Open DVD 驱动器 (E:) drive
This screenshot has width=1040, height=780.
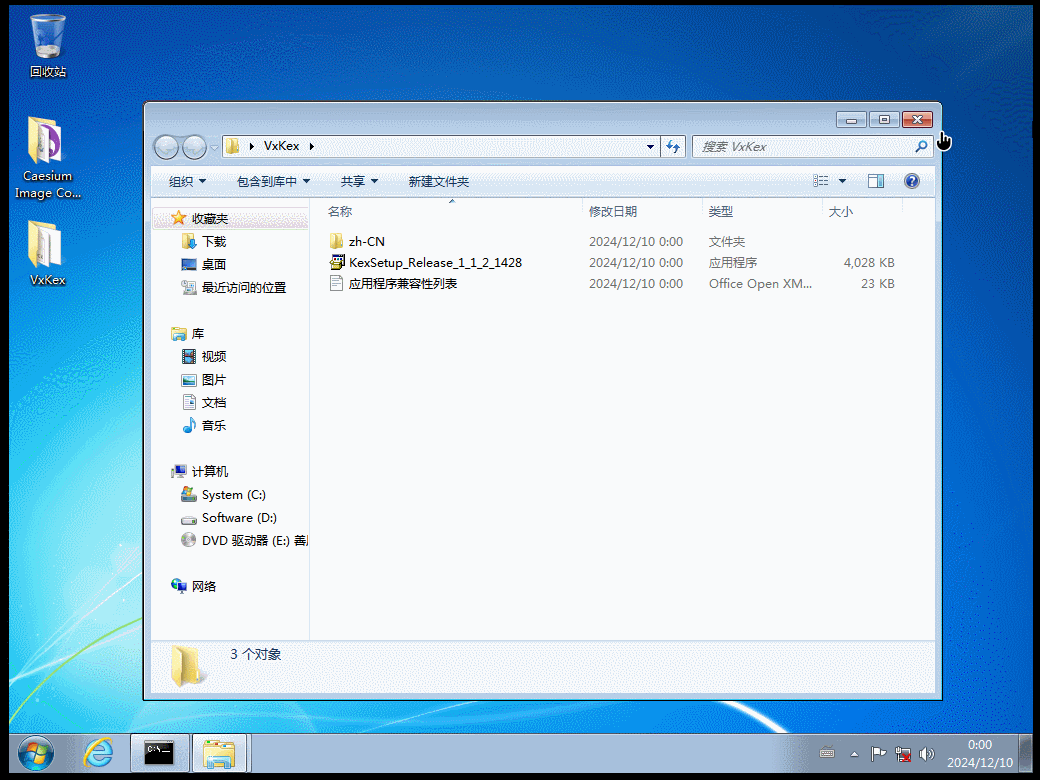(x=255, y=541)
